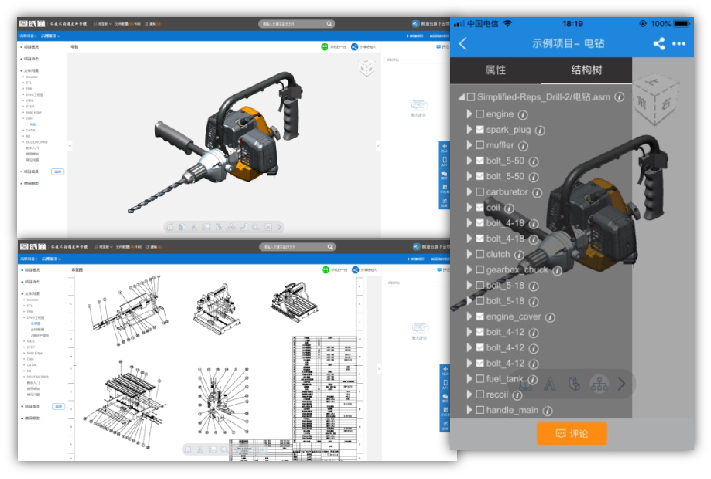This screenshot has width=711, height=479.
Task: Show info for the engine part
Action: (x=523, y=115)
